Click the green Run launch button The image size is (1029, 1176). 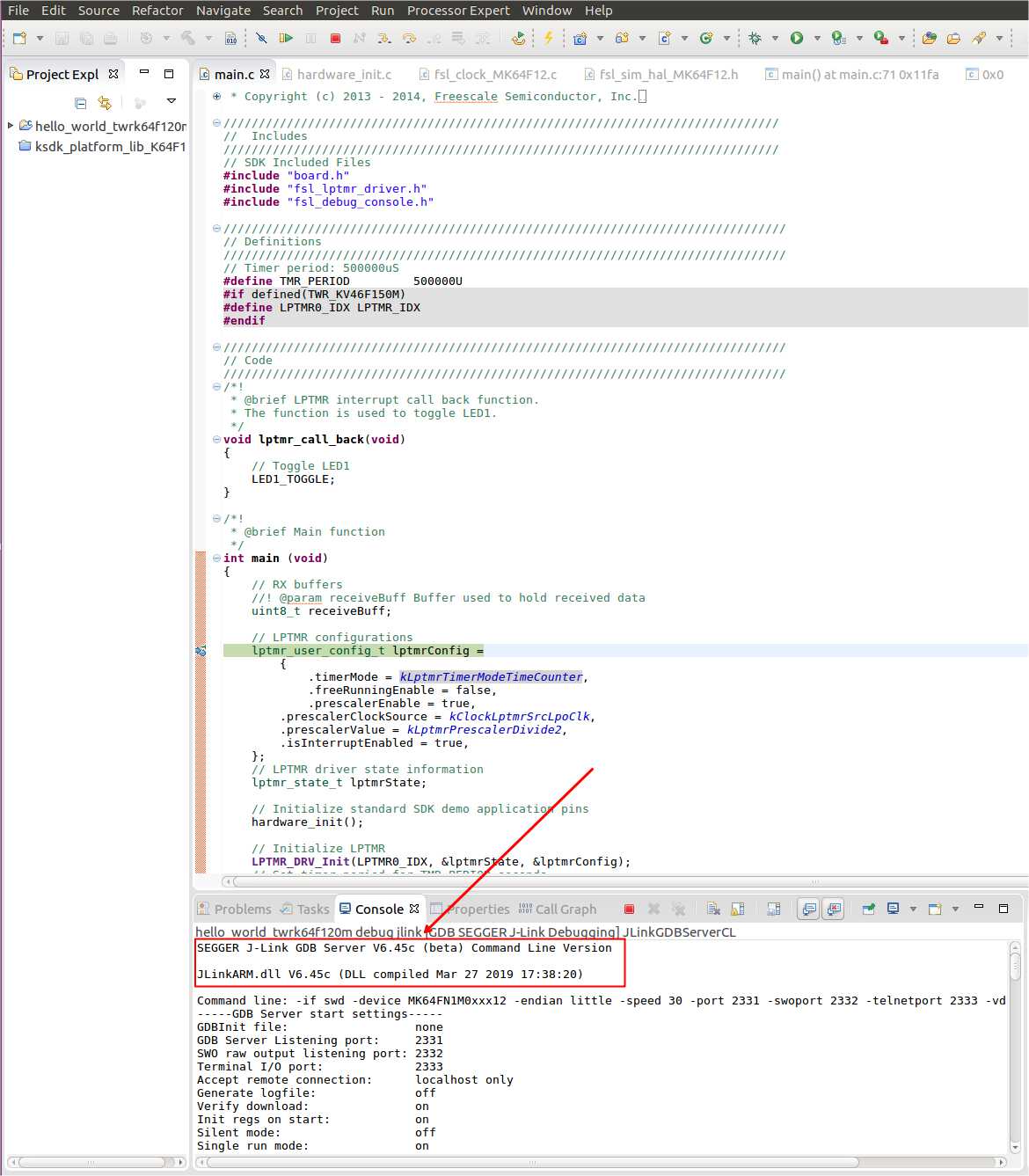pyautogui.click(x=797, y=39)
